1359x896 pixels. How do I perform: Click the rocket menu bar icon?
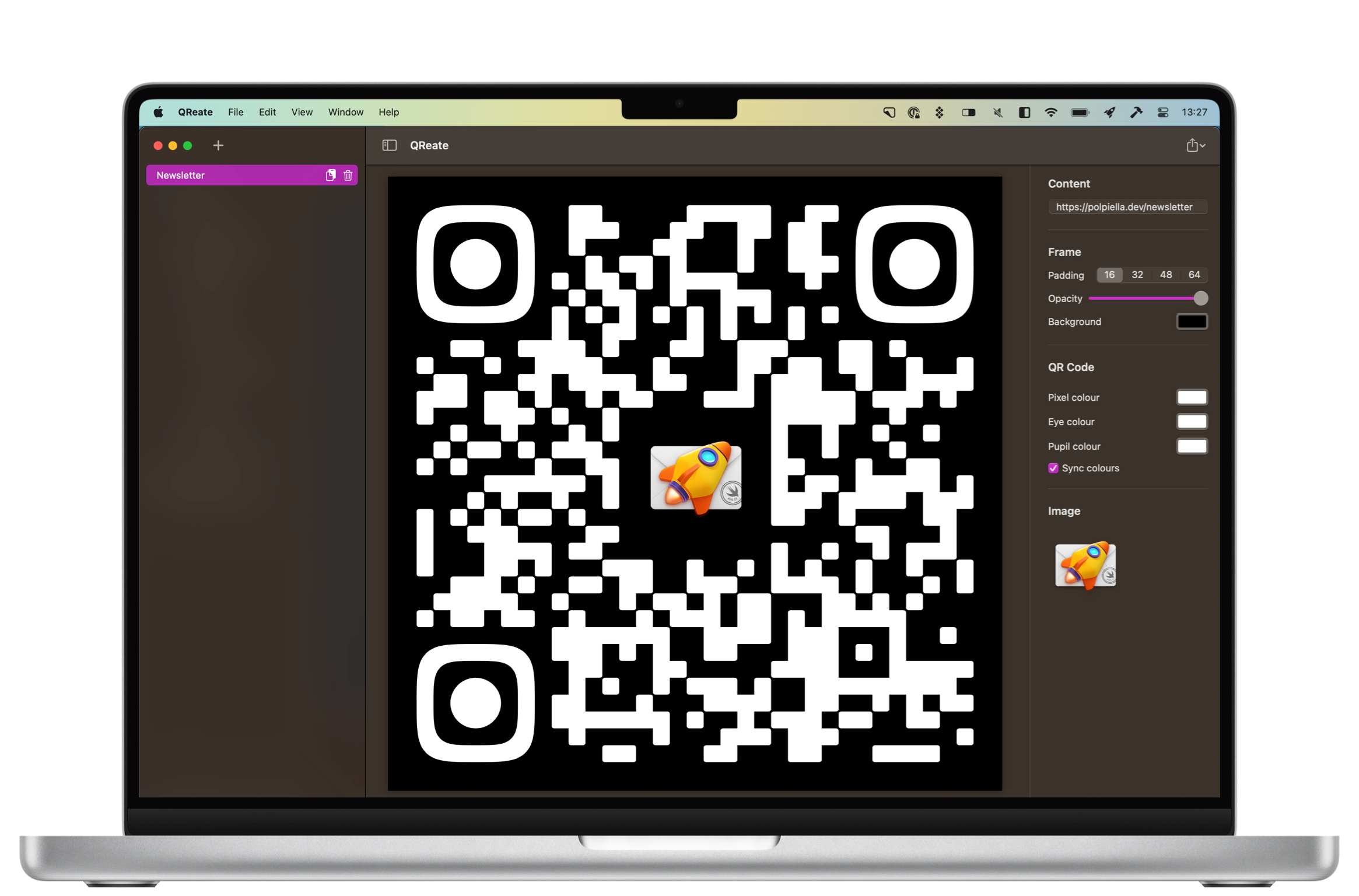pos(1109,112)
